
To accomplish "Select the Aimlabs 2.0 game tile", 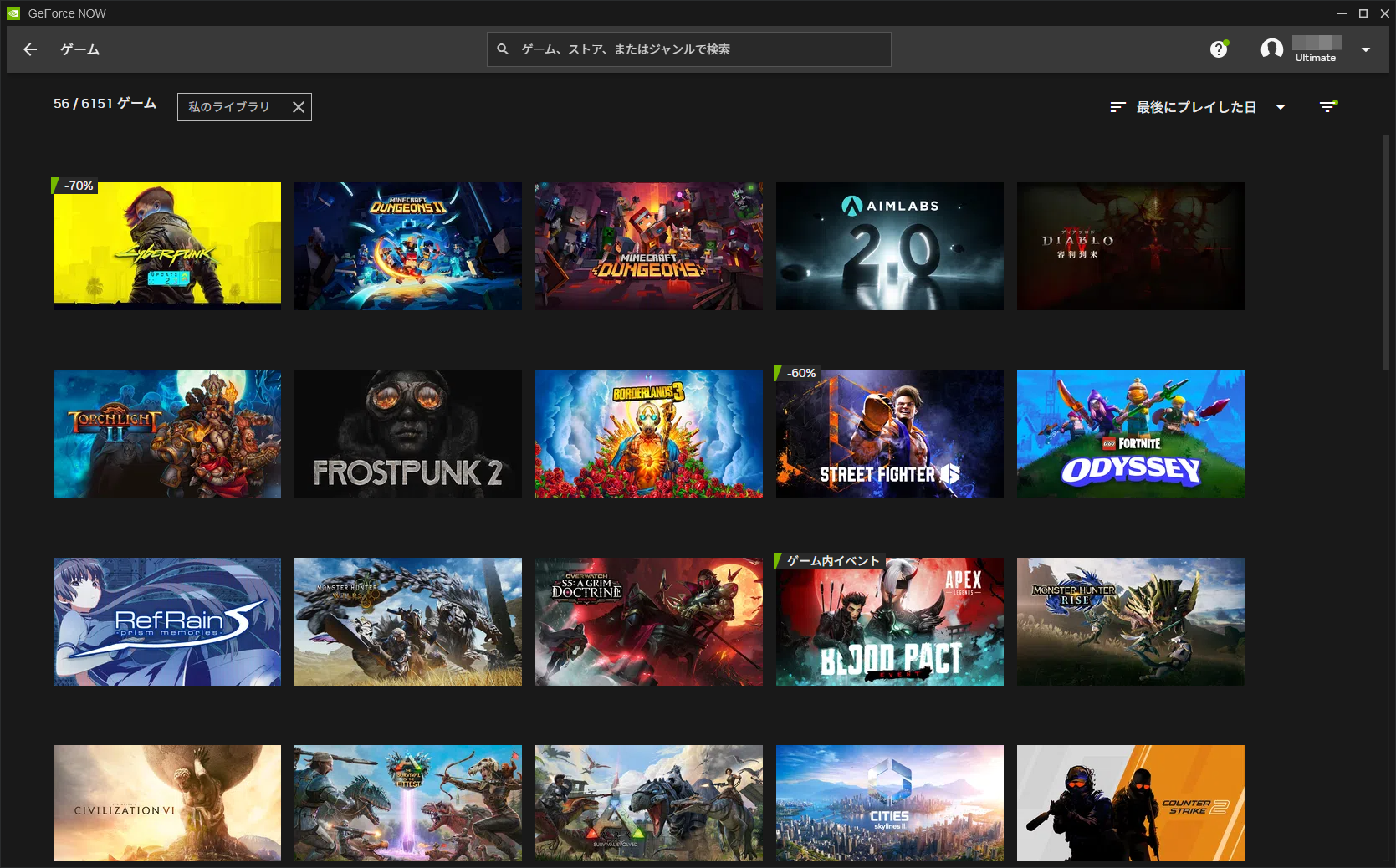I will pos(890,246).
